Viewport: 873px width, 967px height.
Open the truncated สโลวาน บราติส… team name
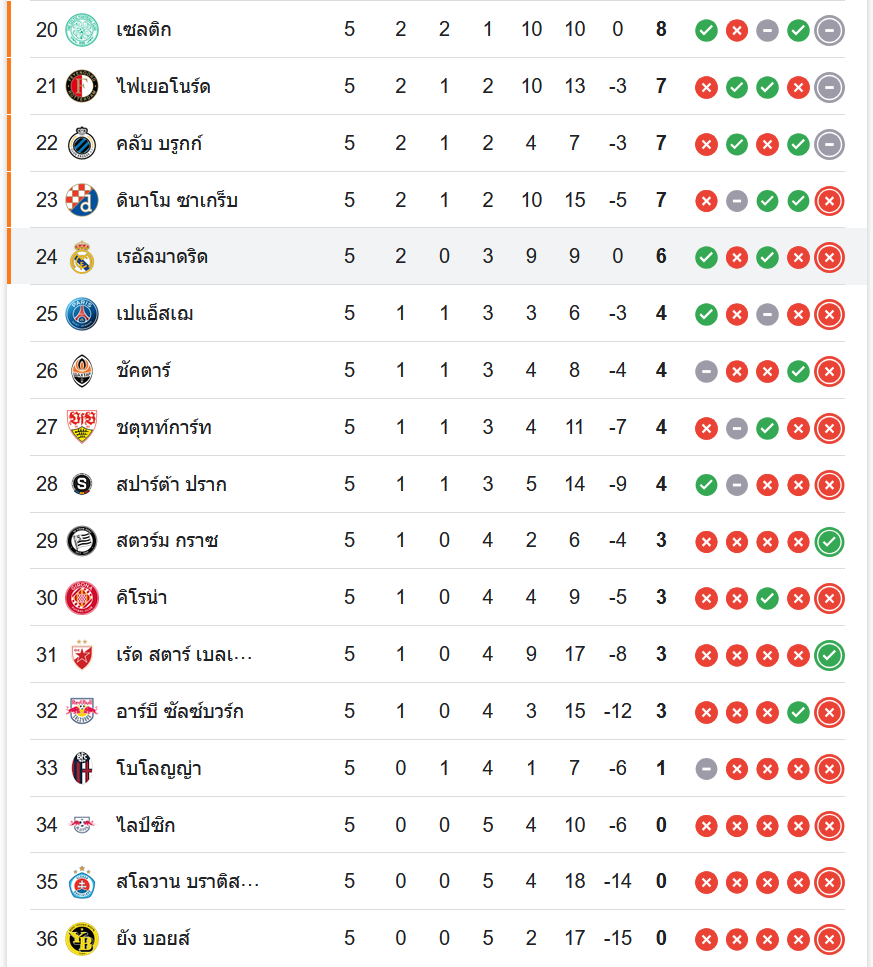(x=188, y=882)
